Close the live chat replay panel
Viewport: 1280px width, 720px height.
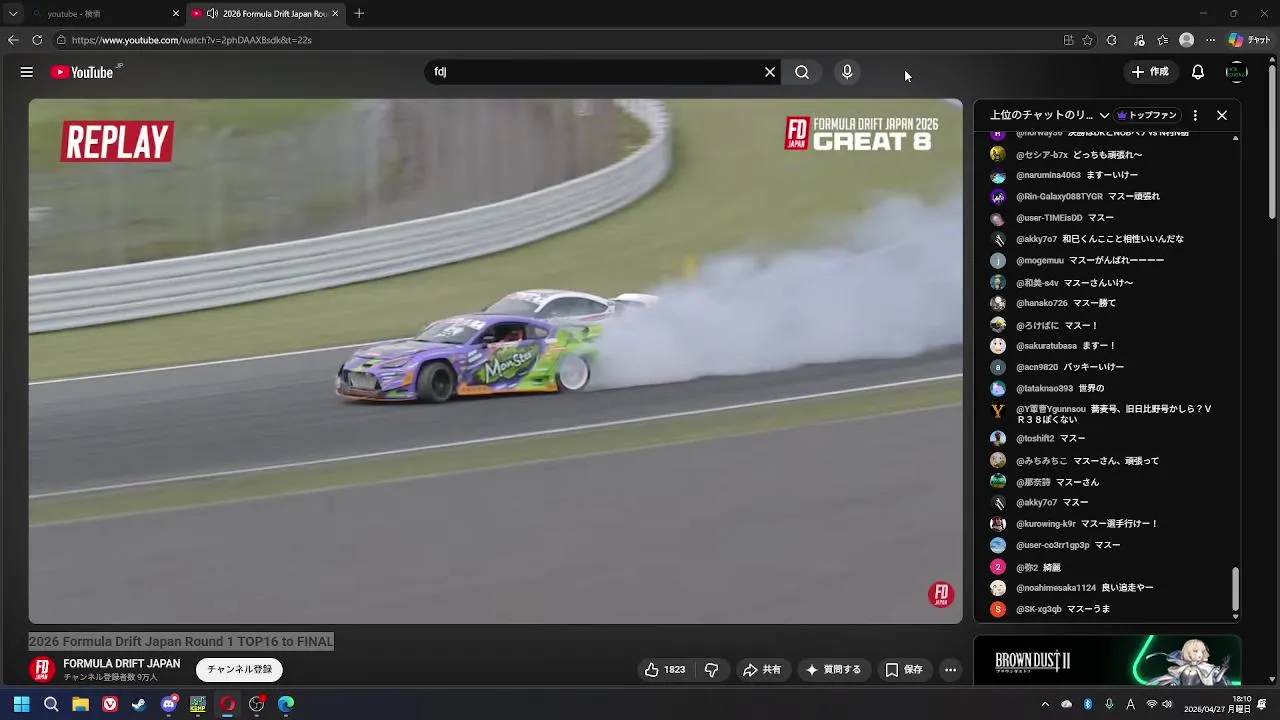pos(1222,115)
